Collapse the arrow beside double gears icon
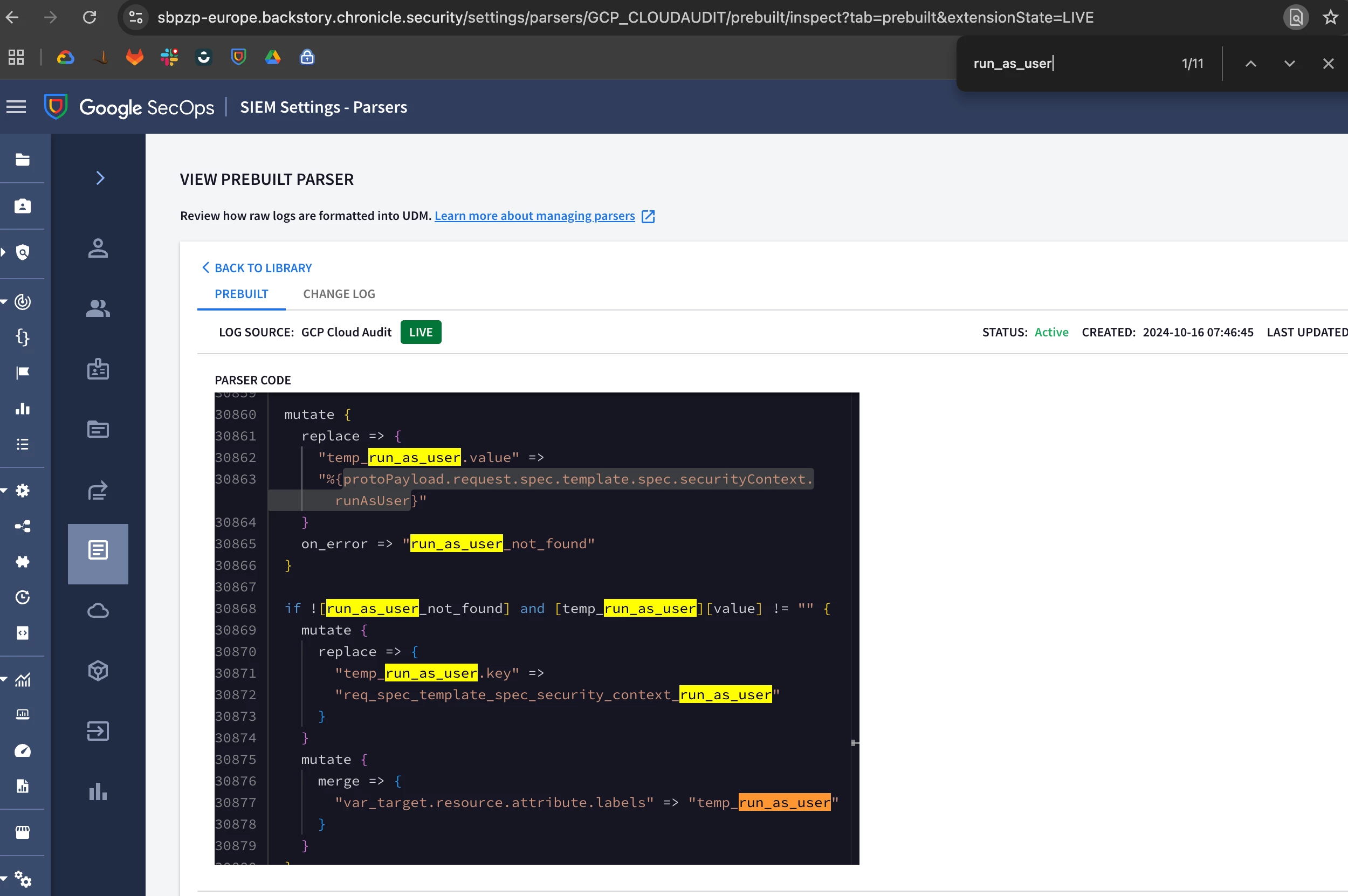 click(3, 878)
